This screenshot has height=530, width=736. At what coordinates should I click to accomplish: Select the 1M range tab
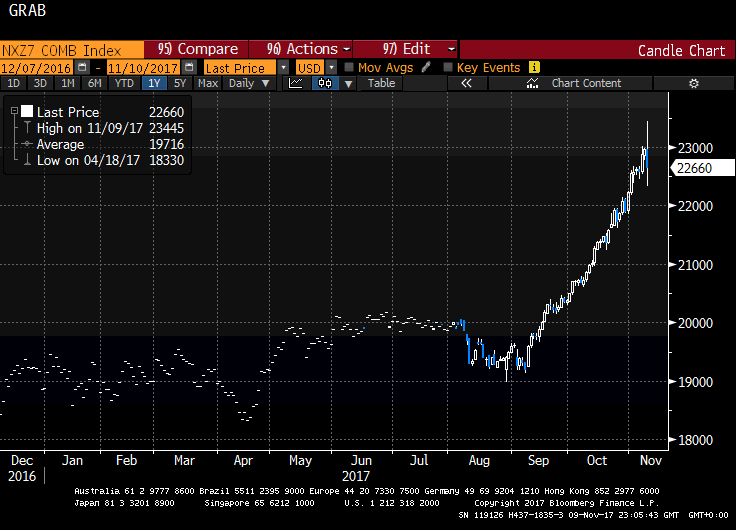pos(68,83)
